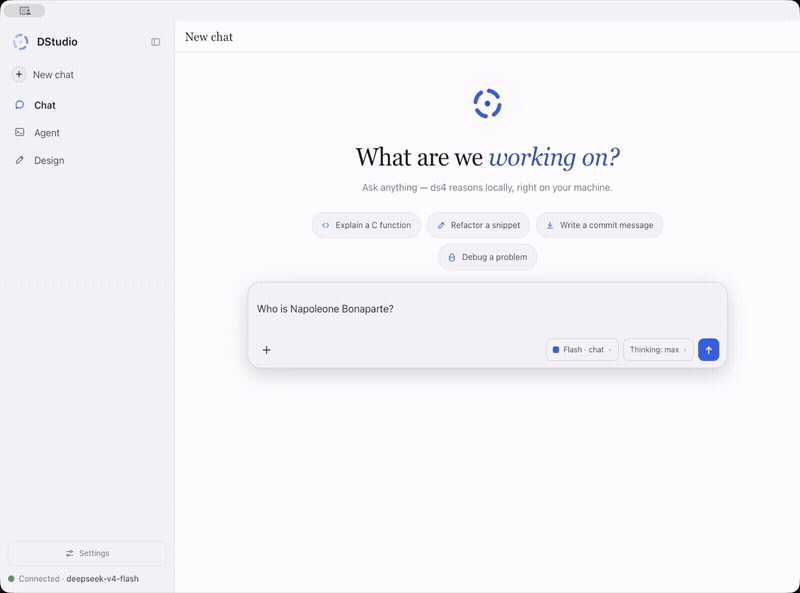Click the DStudio app name text
The width and height of the screenshot is (800, 593).
(x=57, y=42)
